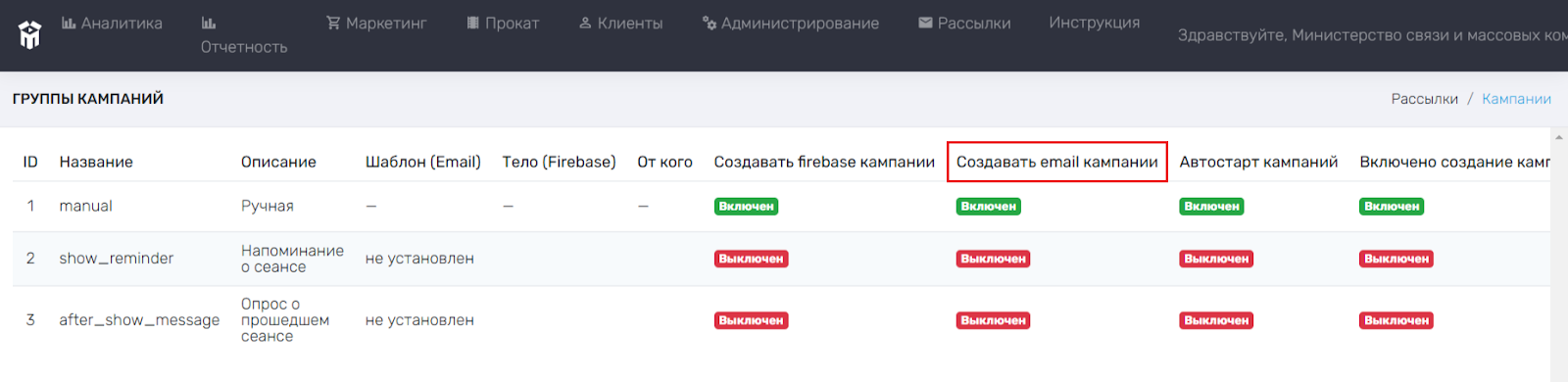
Task: Open the Маркетинг menu
Action: click(376, 23)
